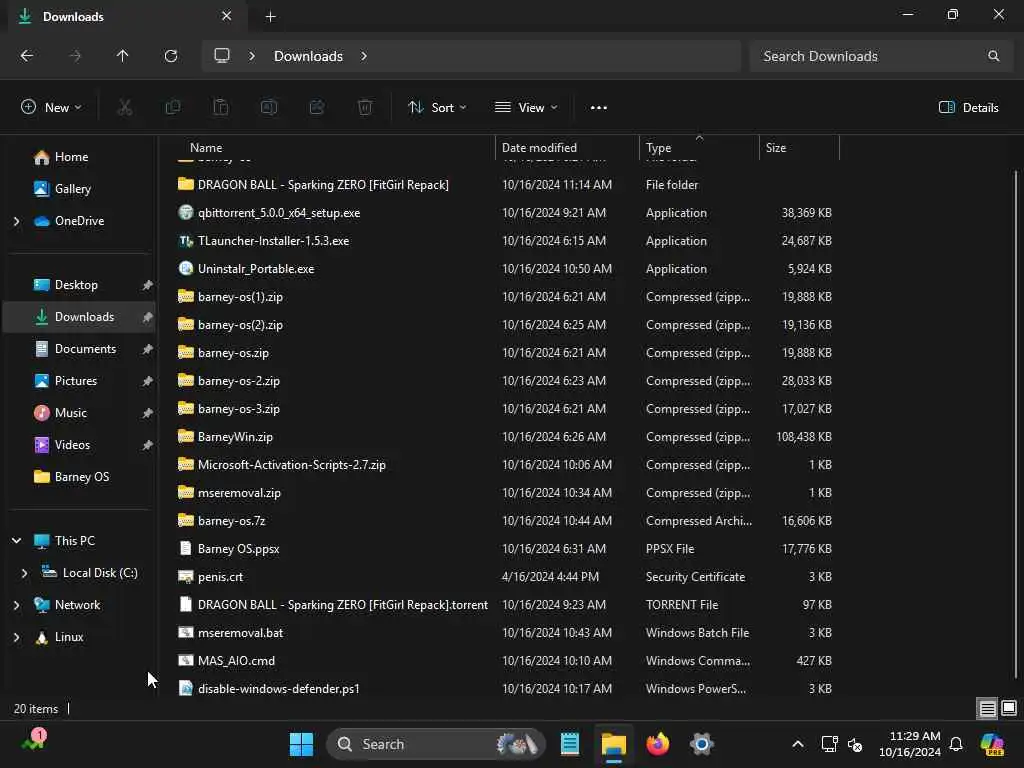
Task: Open the new tab plus button
Action: pos(270,17)
